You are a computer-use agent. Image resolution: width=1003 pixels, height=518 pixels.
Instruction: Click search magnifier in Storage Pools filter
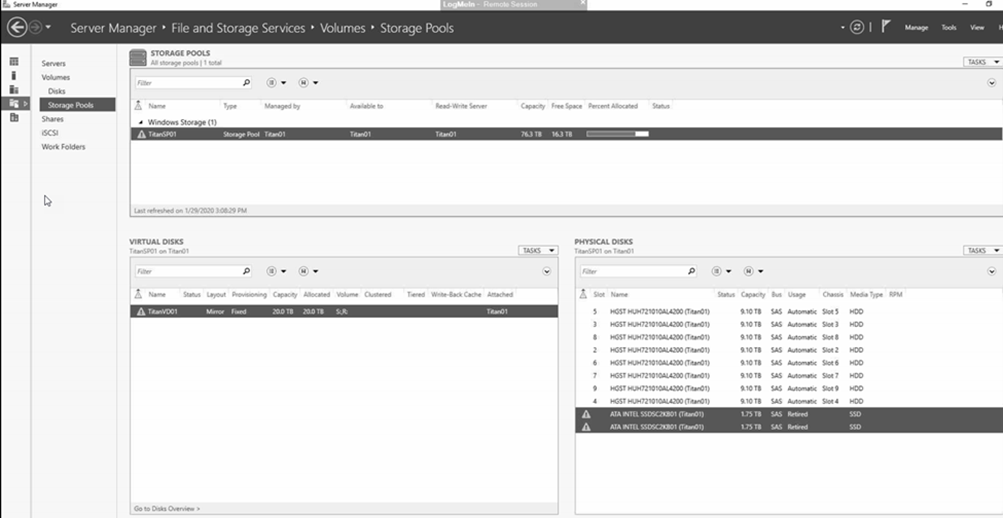pos(246,82)
